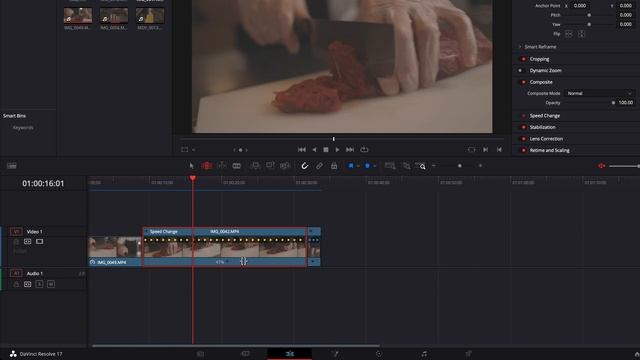Click the timeline zoom in plus
Viewport: 640px width, 360px height.
click(480, 166)
